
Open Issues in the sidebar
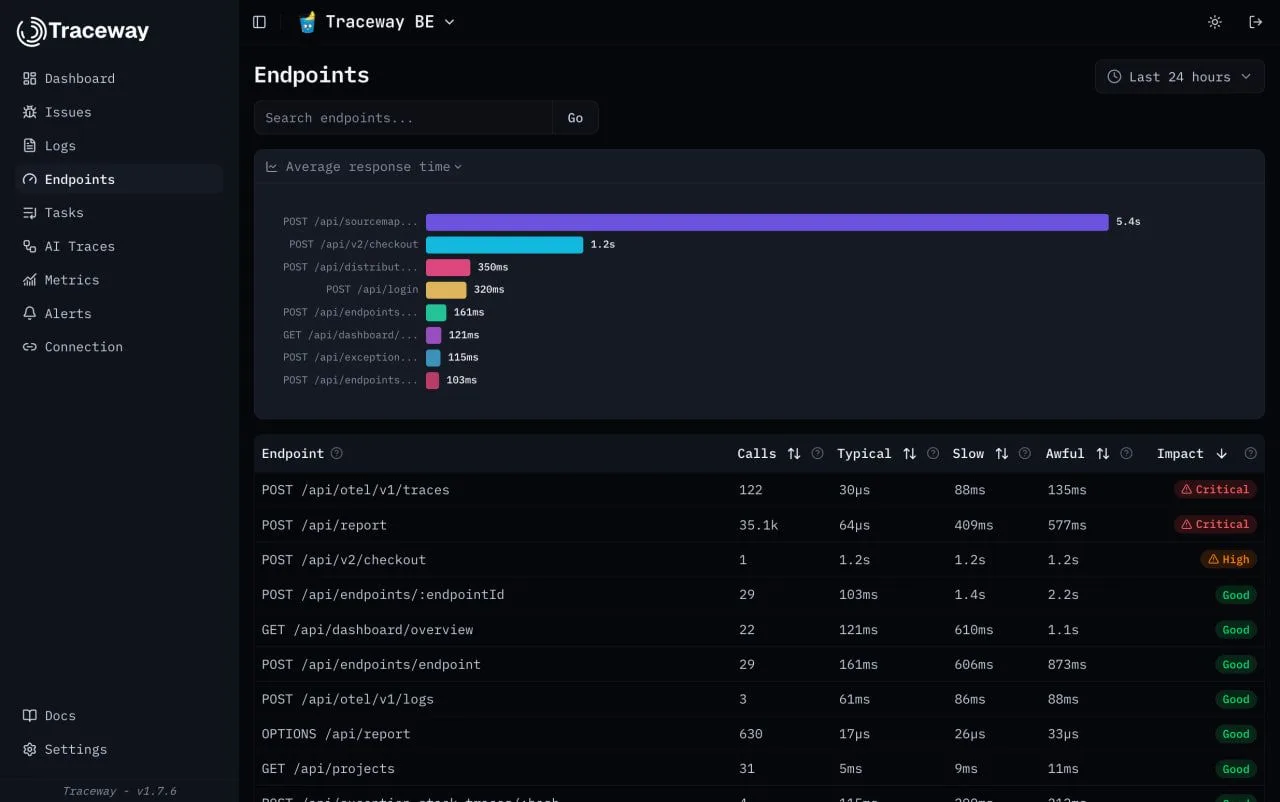point(119,112)
